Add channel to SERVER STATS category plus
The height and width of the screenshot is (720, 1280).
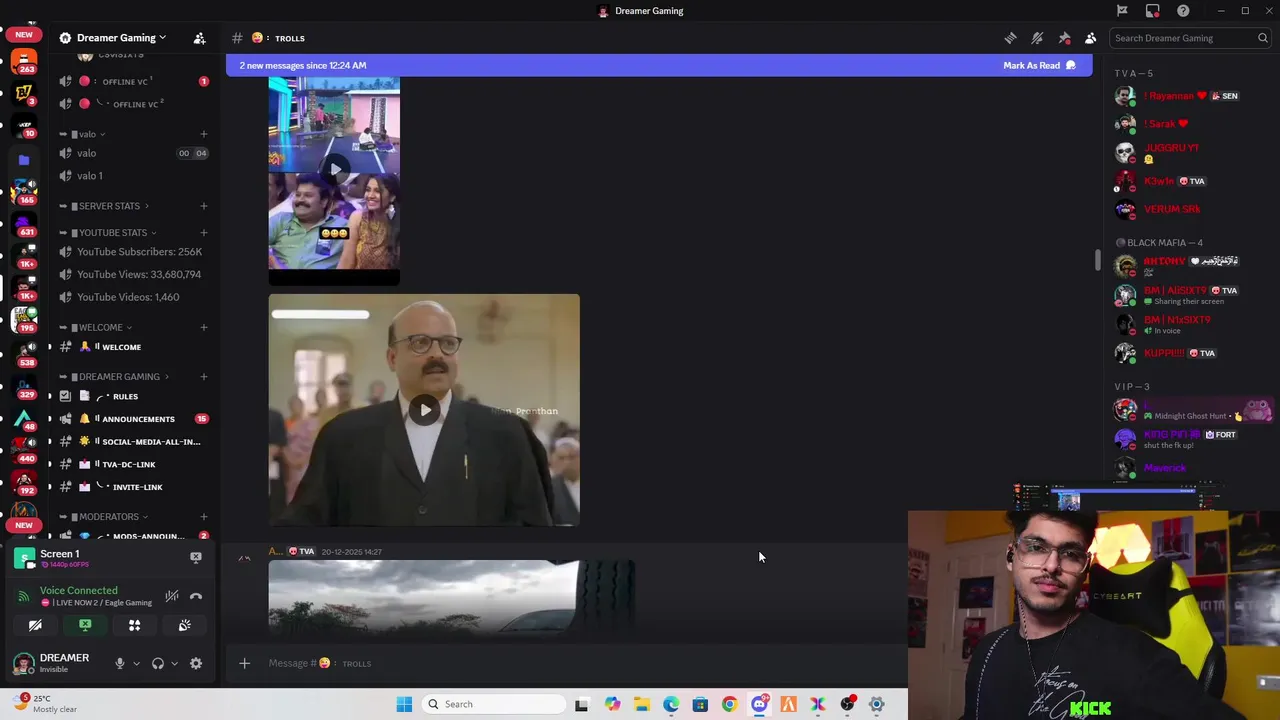click(x=203, y=206)
